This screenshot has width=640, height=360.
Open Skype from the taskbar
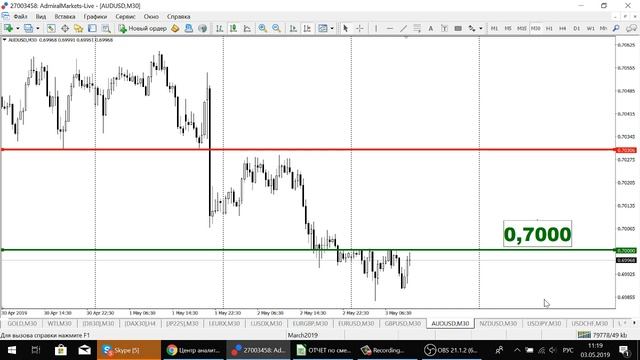coord(129,350)
